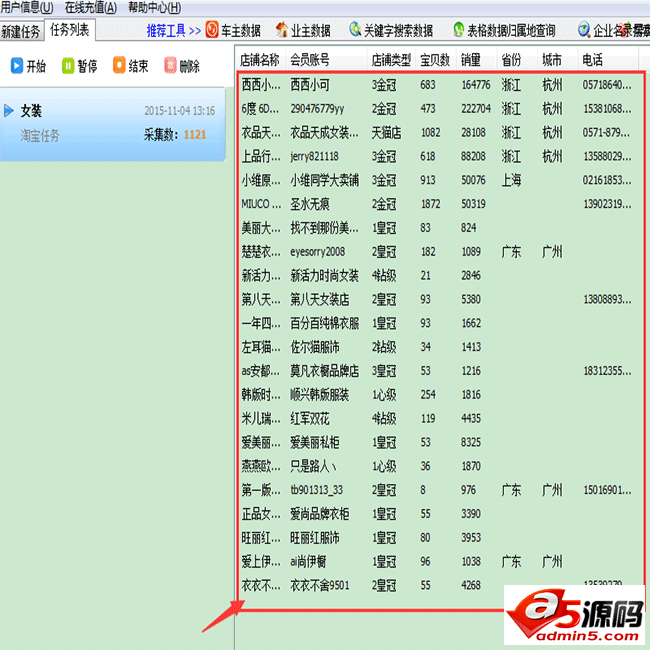Screen dimensions: 650x650
Task: Click the shop name 美丽大...
Action: tap(261, 228)
